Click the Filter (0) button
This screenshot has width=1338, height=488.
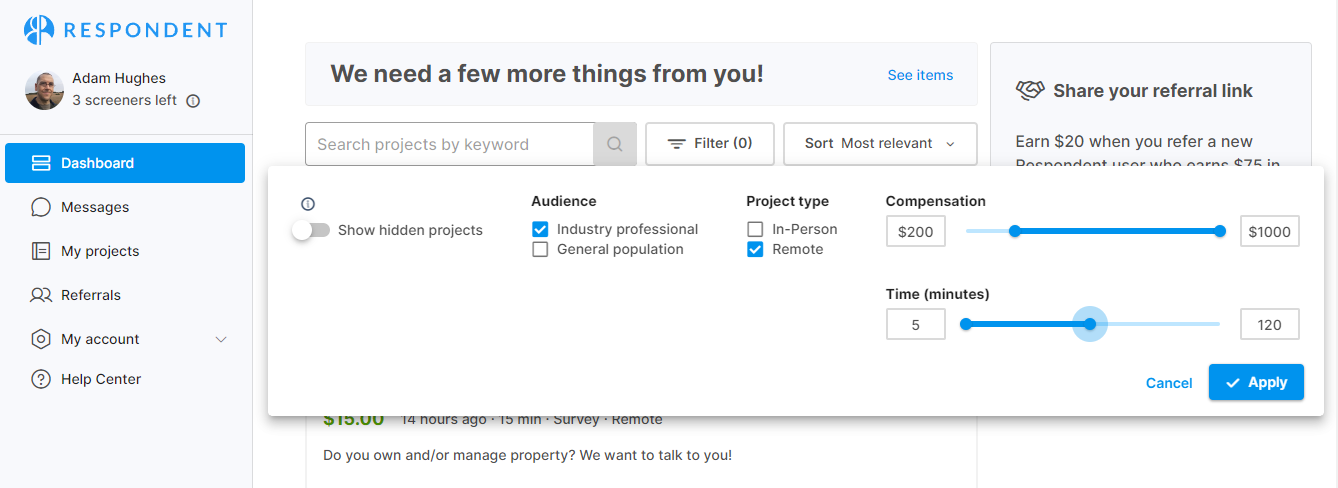pos(710,144)
